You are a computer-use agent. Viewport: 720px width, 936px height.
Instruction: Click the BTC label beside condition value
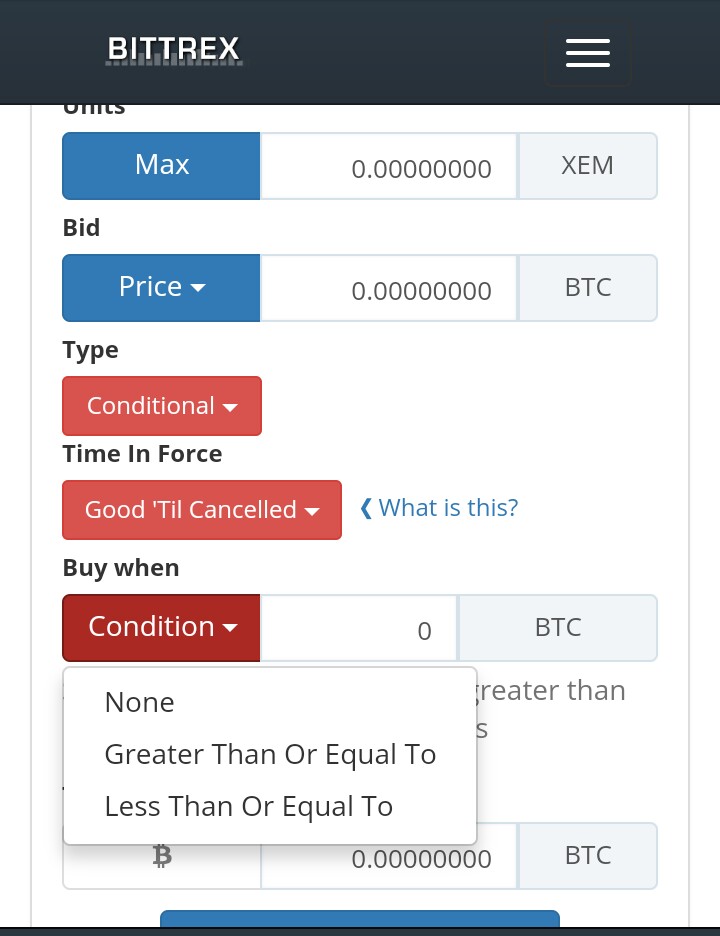pyautogui.click(x=558, y=628)
